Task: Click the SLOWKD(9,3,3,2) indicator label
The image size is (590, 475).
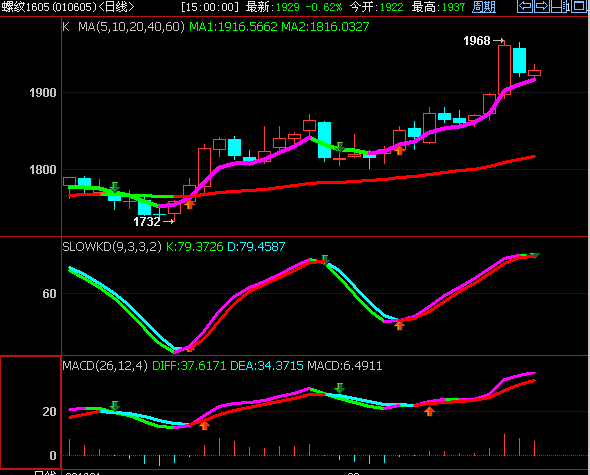Action: coord(112,247)
